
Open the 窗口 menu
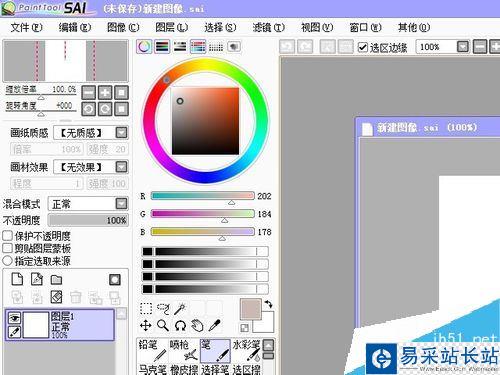pos(365,27)
